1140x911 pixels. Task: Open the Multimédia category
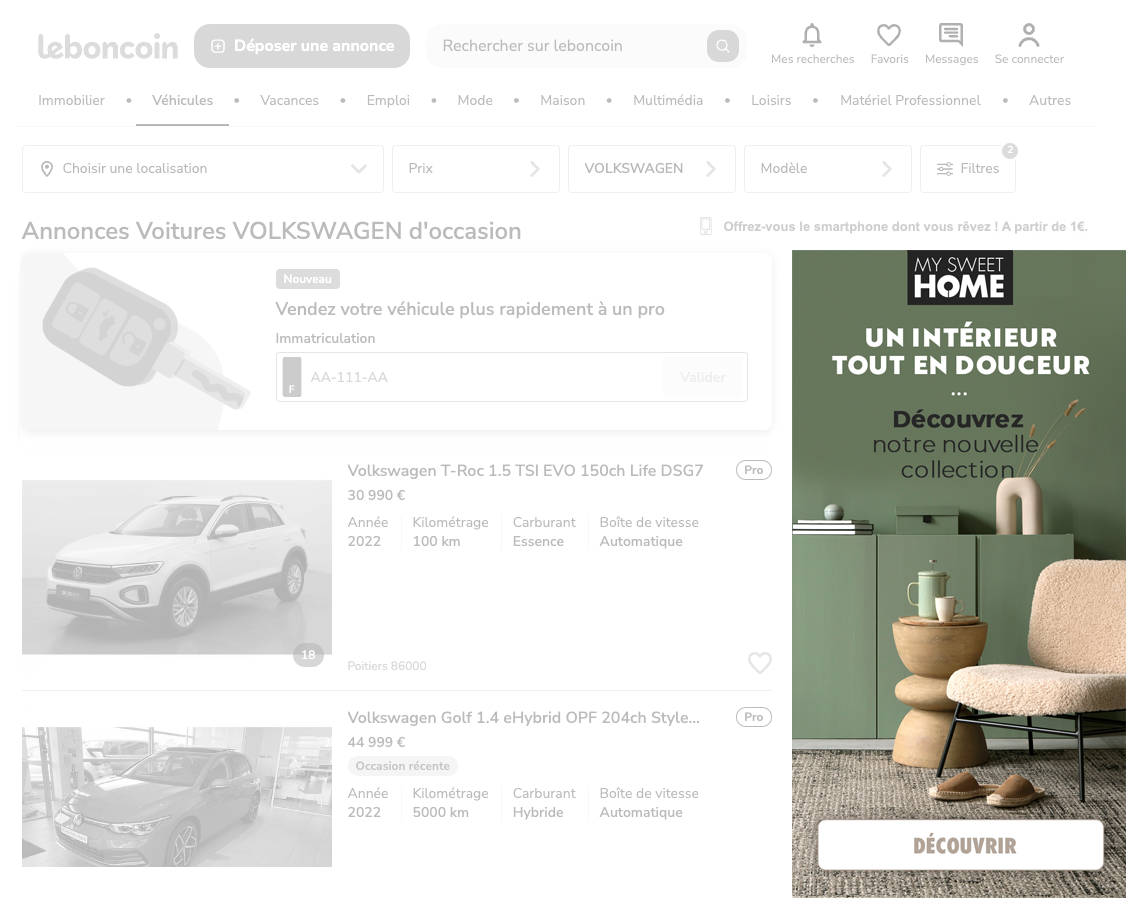(x=668, y=100)
